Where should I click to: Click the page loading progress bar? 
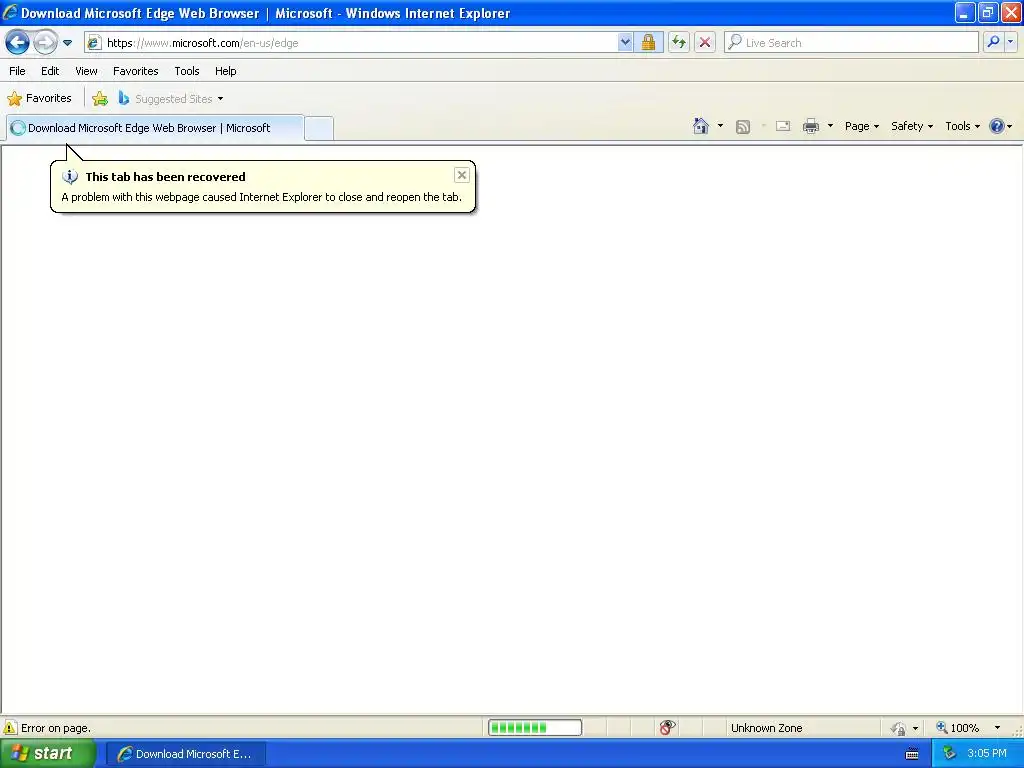coord(535,728)
